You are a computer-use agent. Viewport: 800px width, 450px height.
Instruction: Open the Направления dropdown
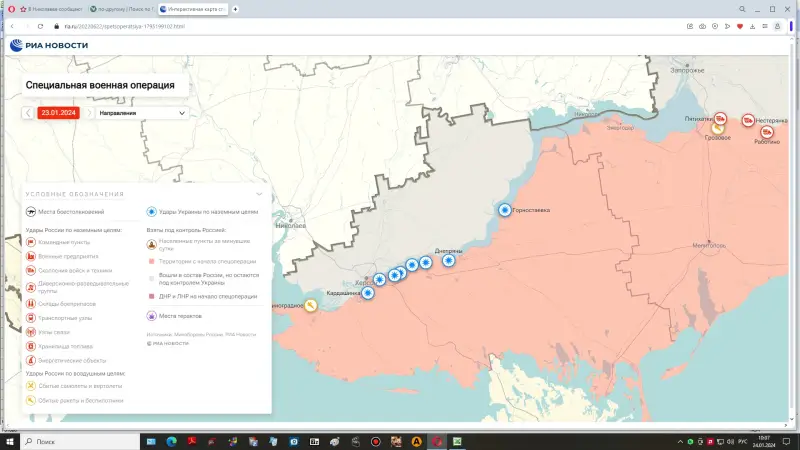(142, 113)
